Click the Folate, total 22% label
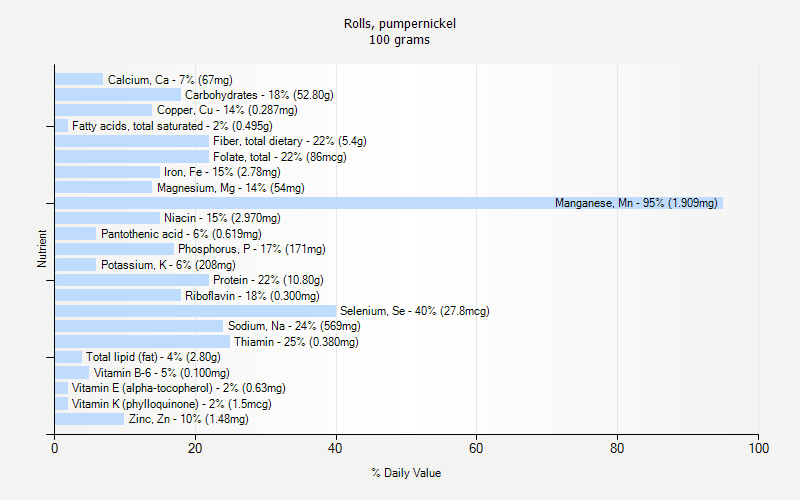Image resolution: width=800 pixels, height=500 pixels. pyautogui.click(x=280, y=157)
